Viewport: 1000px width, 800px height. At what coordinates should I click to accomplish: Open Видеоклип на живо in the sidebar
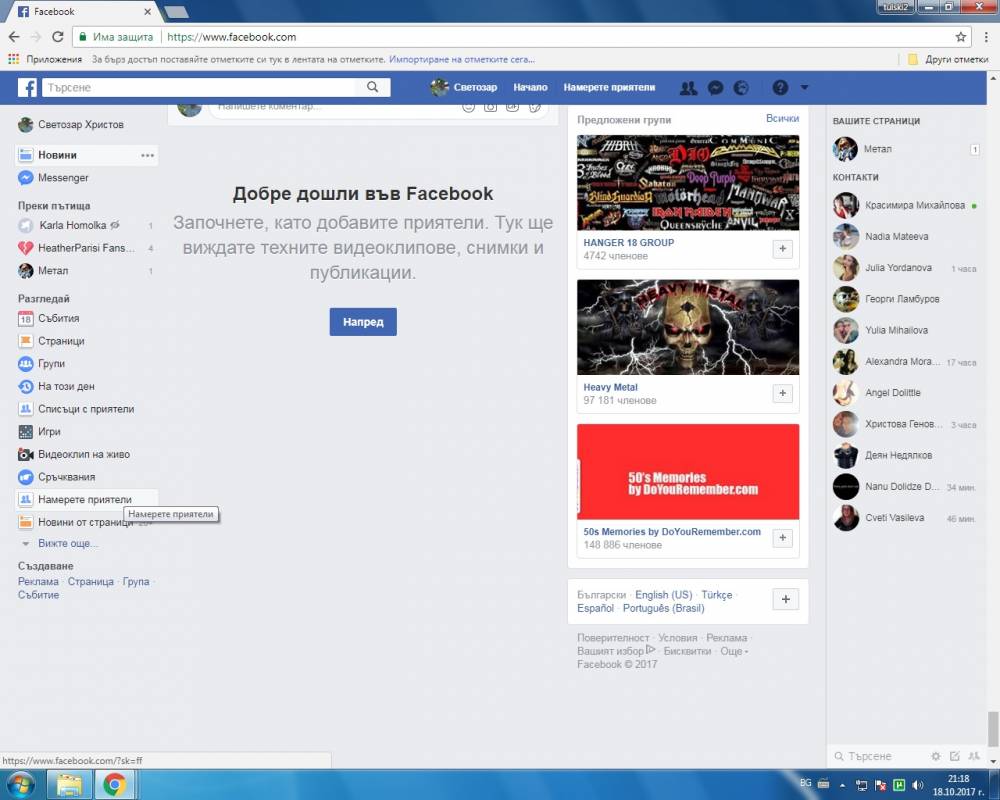click(x=86, y=454)
